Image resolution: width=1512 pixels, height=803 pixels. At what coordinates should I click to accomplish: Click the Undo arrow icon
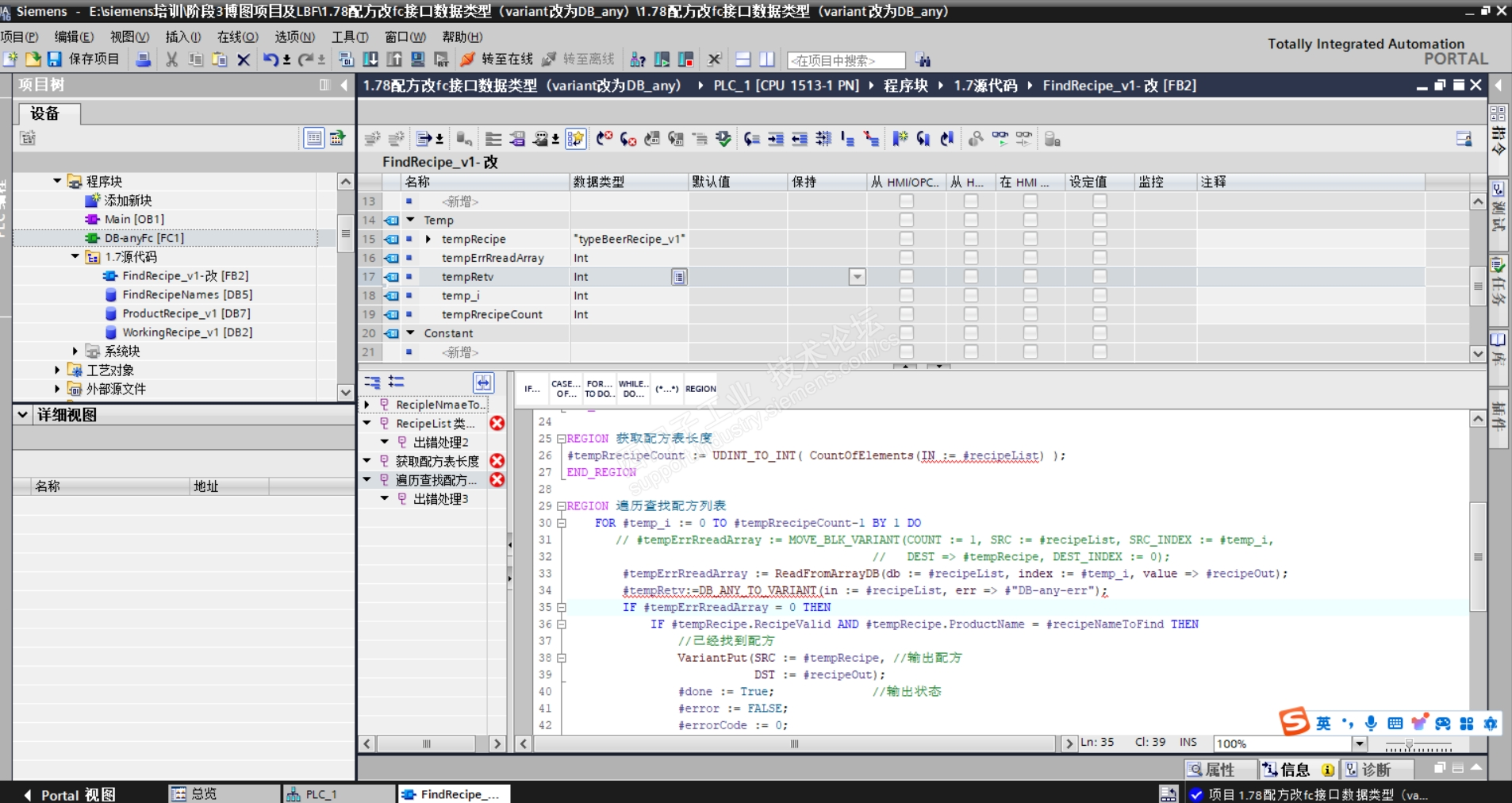[x=271, y=60]
